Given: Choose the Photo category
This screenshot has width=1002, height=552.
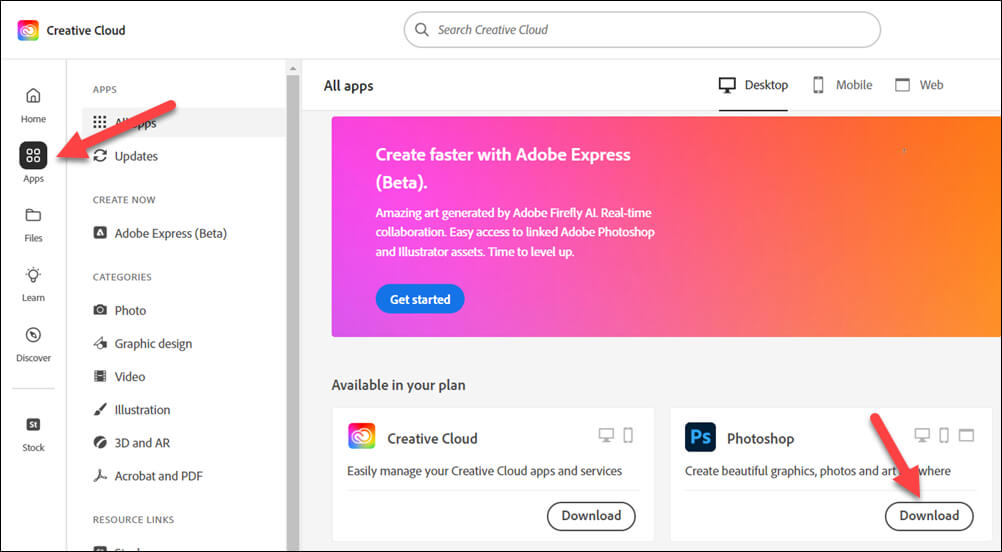Looking at the screenshot, I should point(130,310).
